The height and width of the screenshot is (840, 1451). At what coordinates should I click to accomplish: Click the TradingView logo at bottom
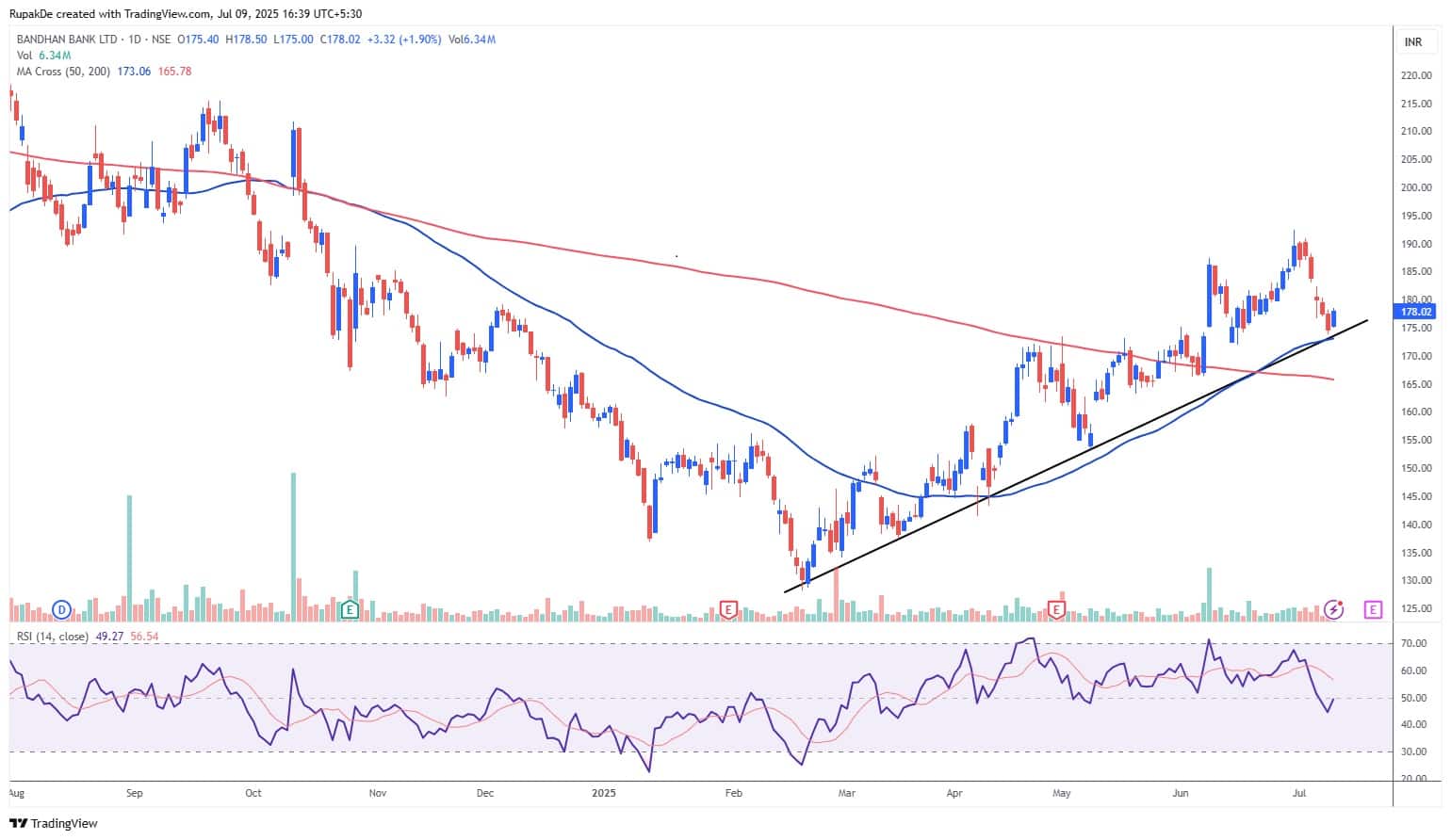56,823
